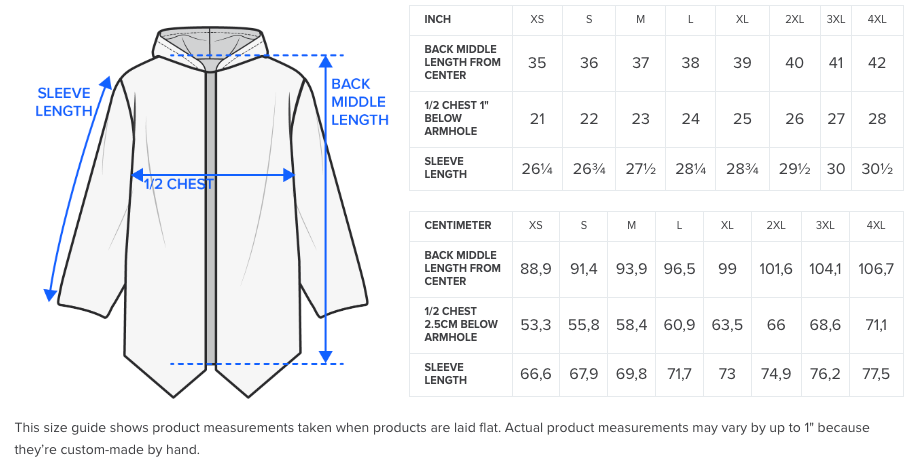Select the 4XL column in the inch table
Screen dimensions: 910x461
point(877,19)
